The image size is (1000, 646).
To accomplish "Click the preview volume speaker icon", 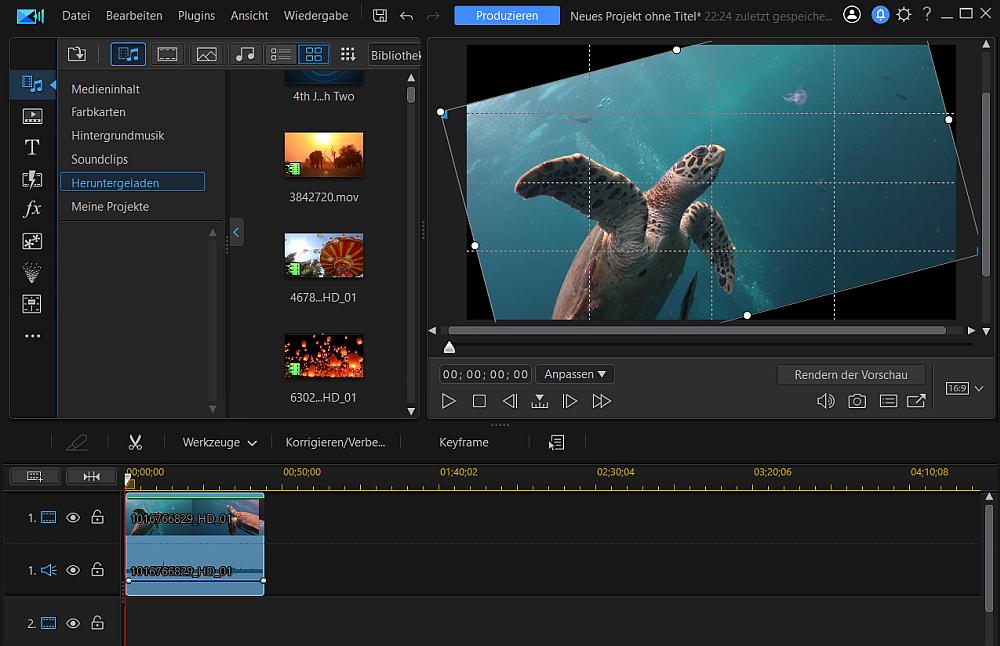I will pyautogui.click(x=825, y=401).
